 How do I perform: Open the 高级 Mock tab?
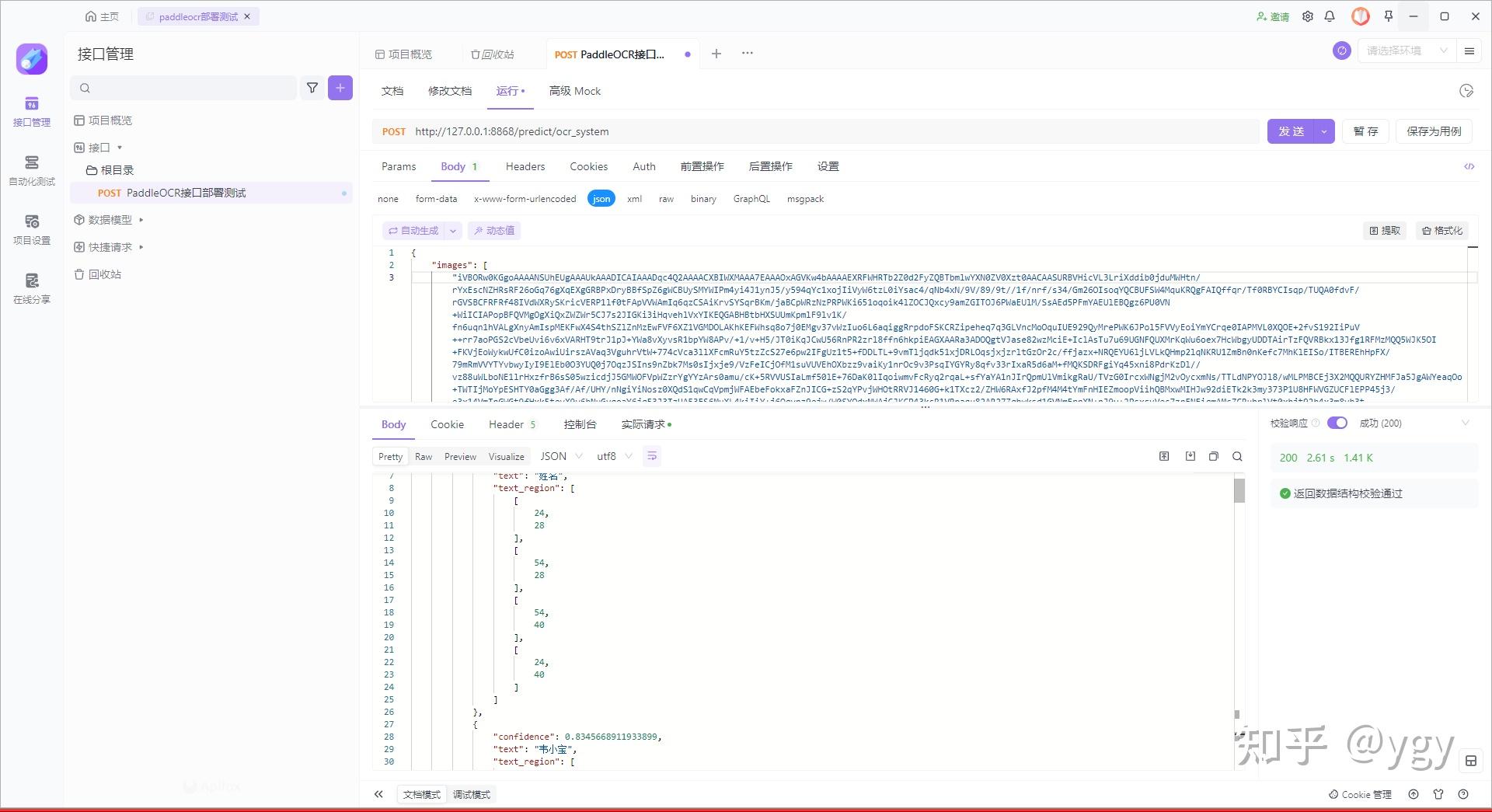pyautogui.click(x=575, y=91)
